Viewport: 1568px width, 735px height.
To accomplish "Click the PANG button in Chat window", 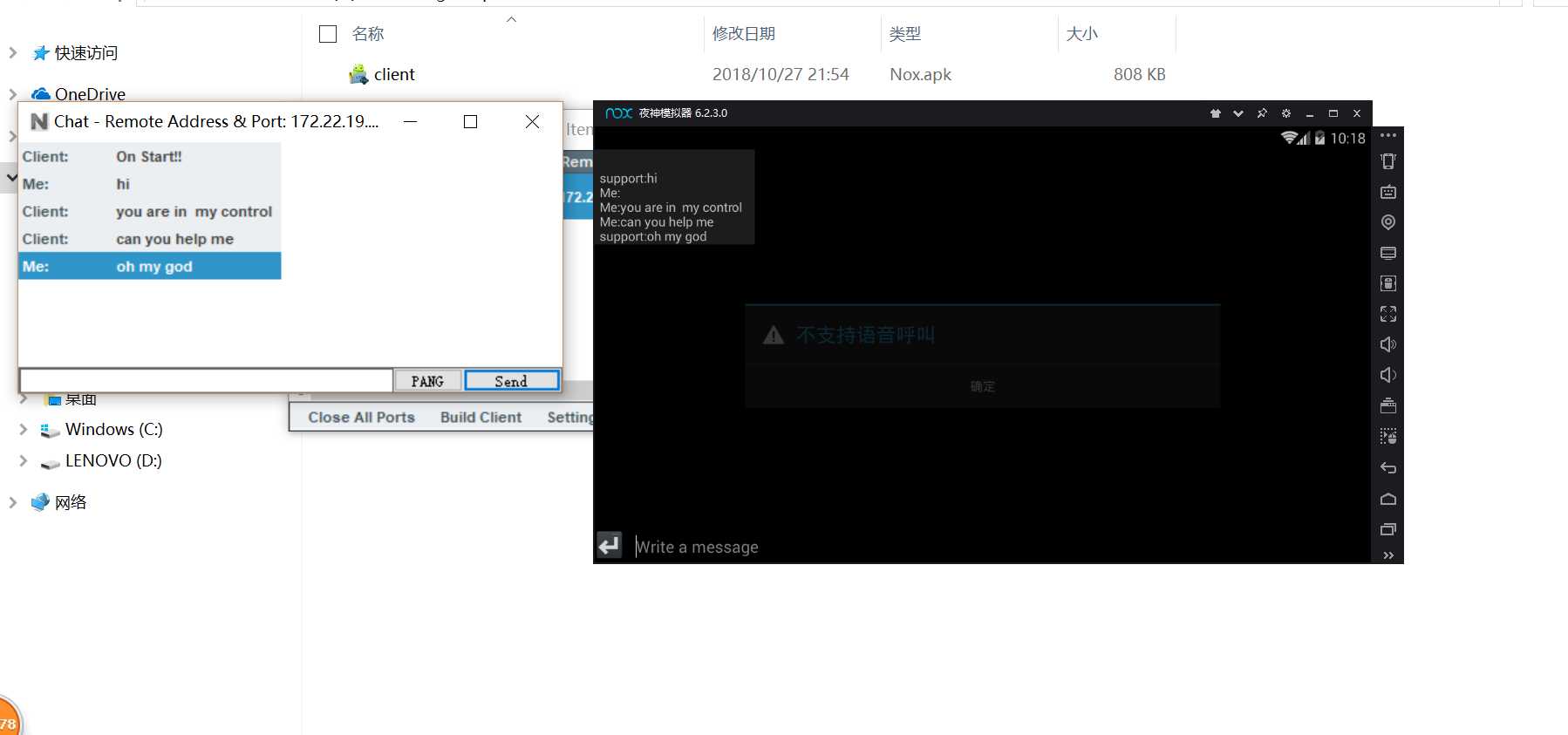I will 427,381.
